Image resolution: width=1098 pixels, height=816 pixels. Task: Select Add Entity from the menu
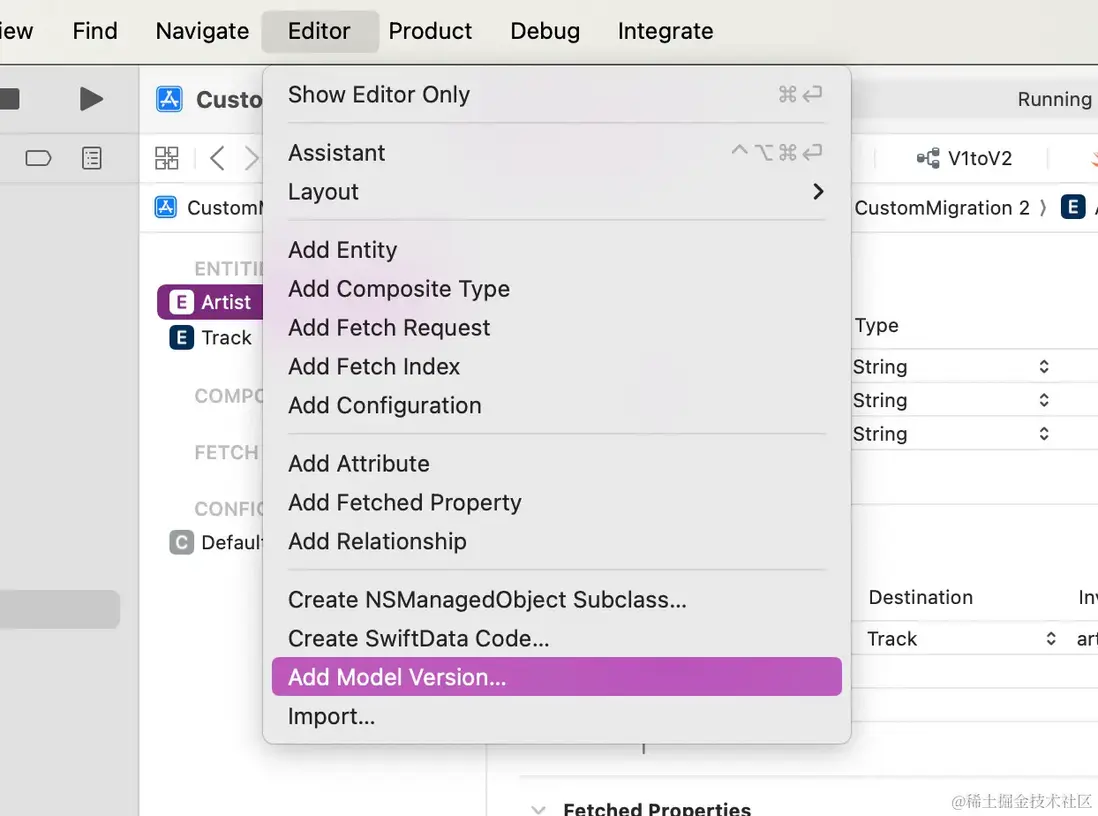[342, 250]
